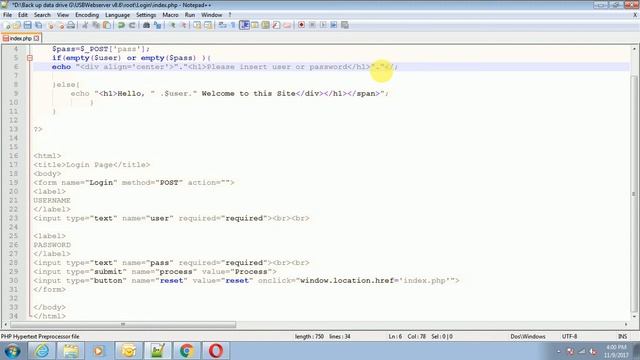Open Google Chrome from the taskbar
The image size is (640, 360).
pos(187,351)
